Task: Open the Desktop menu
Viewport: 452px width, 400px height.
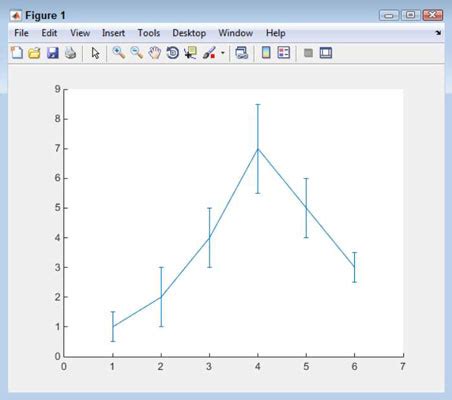Action: [x=189, y=33]
